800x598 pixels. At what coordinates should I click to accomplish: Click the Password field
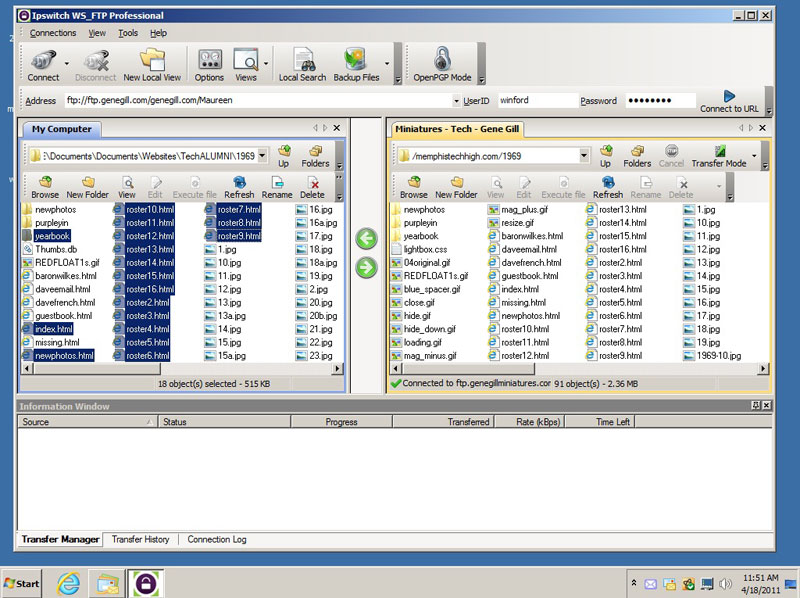tap(661, 101)
